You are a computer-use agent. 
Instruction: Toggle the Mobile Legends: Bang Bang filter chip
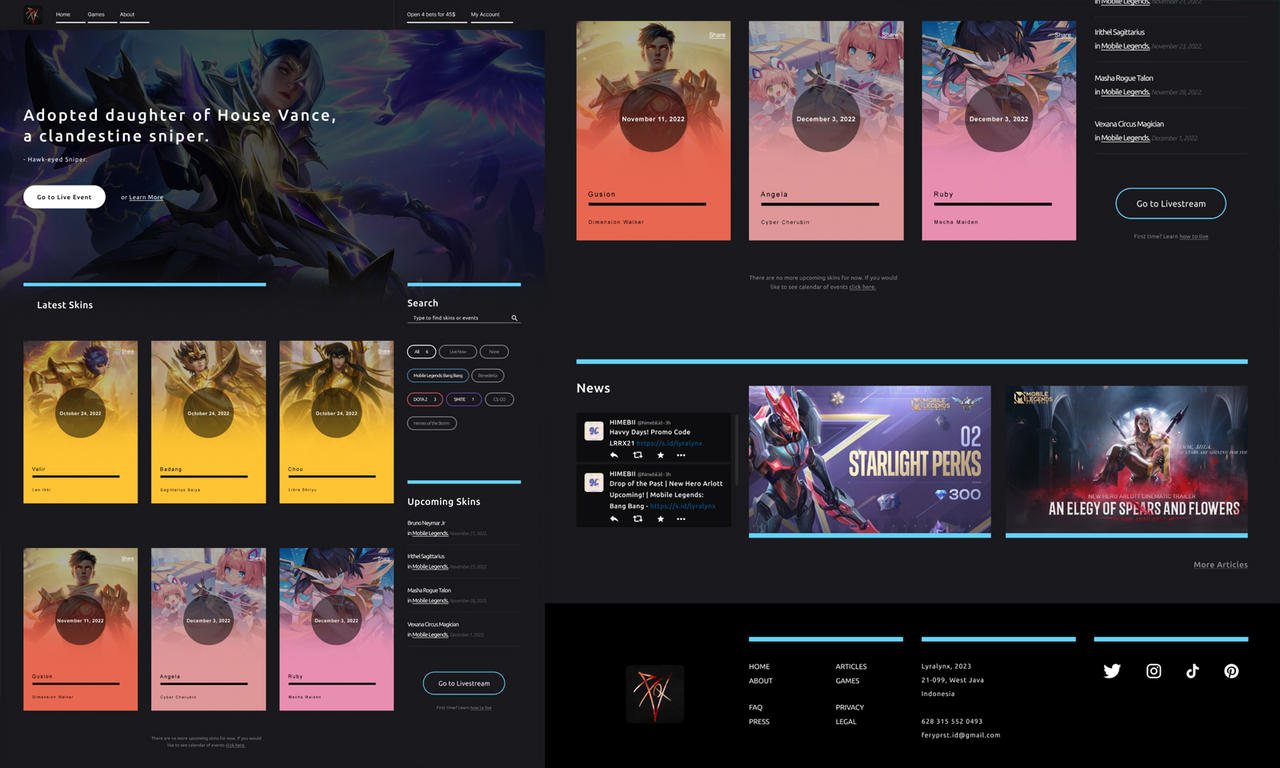pyautogui.click(x=438, y=375)
